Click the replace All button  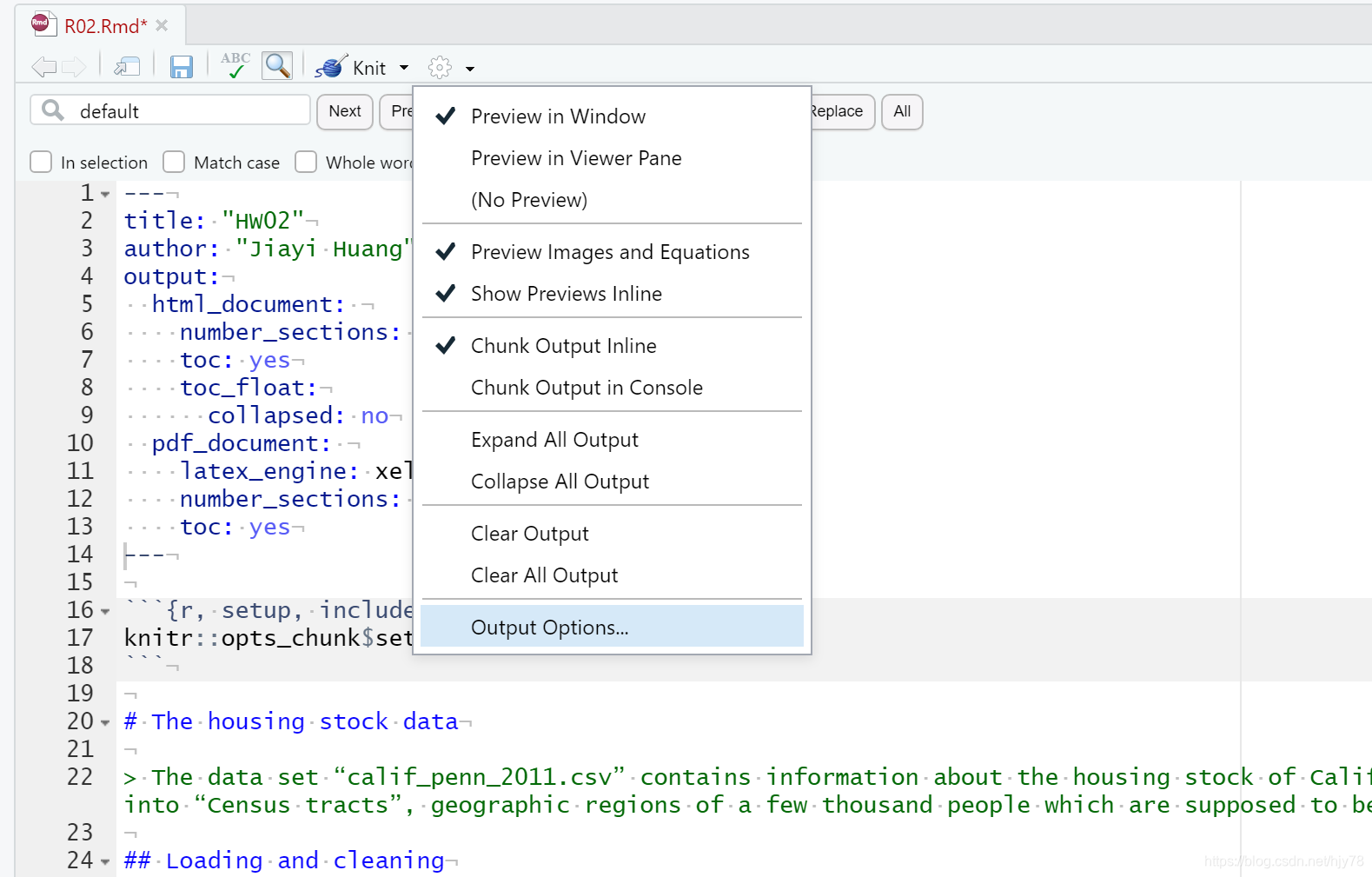point(902,111)
